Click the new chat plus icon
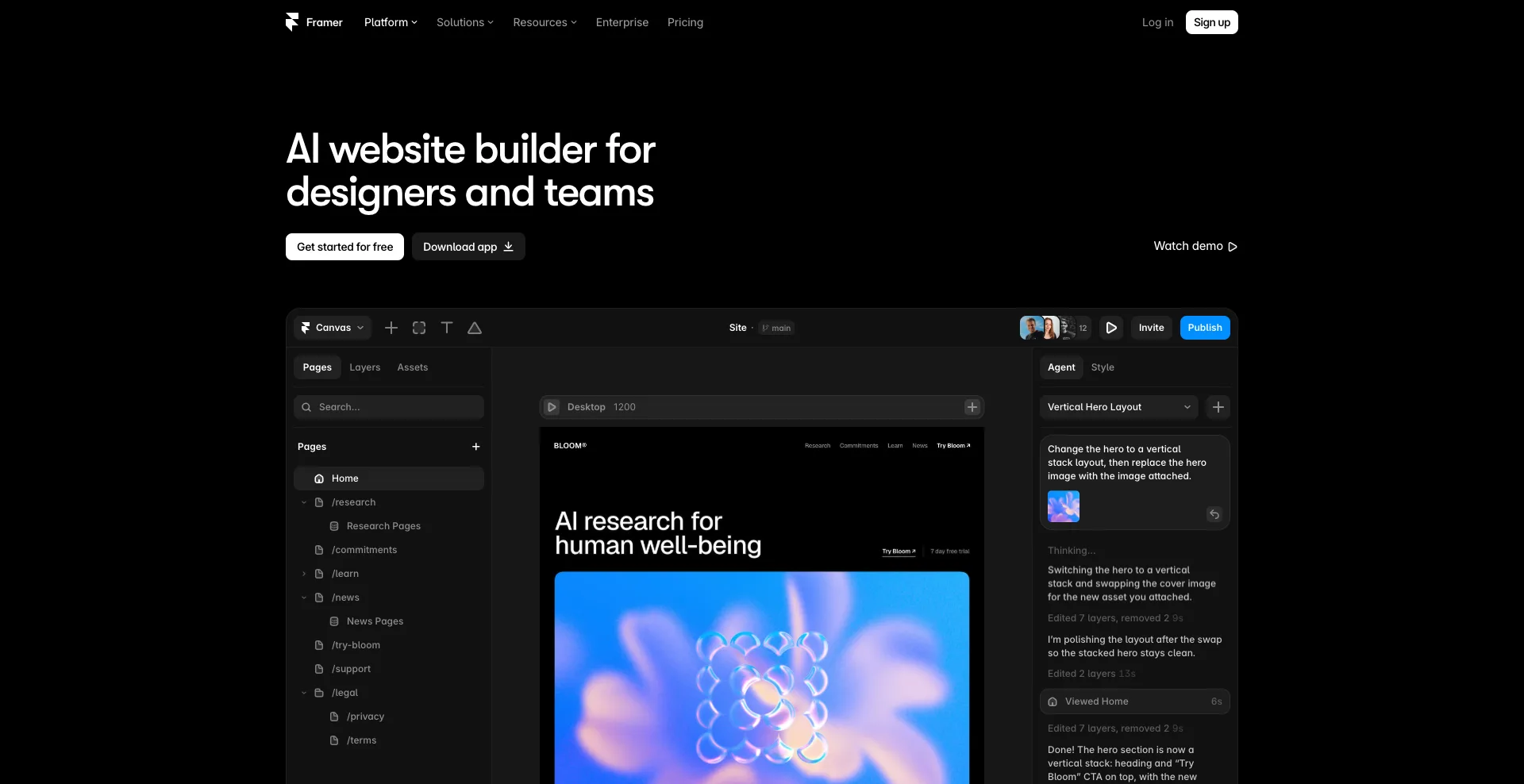Viewport: 1524px width, 784px height. 1218,407
